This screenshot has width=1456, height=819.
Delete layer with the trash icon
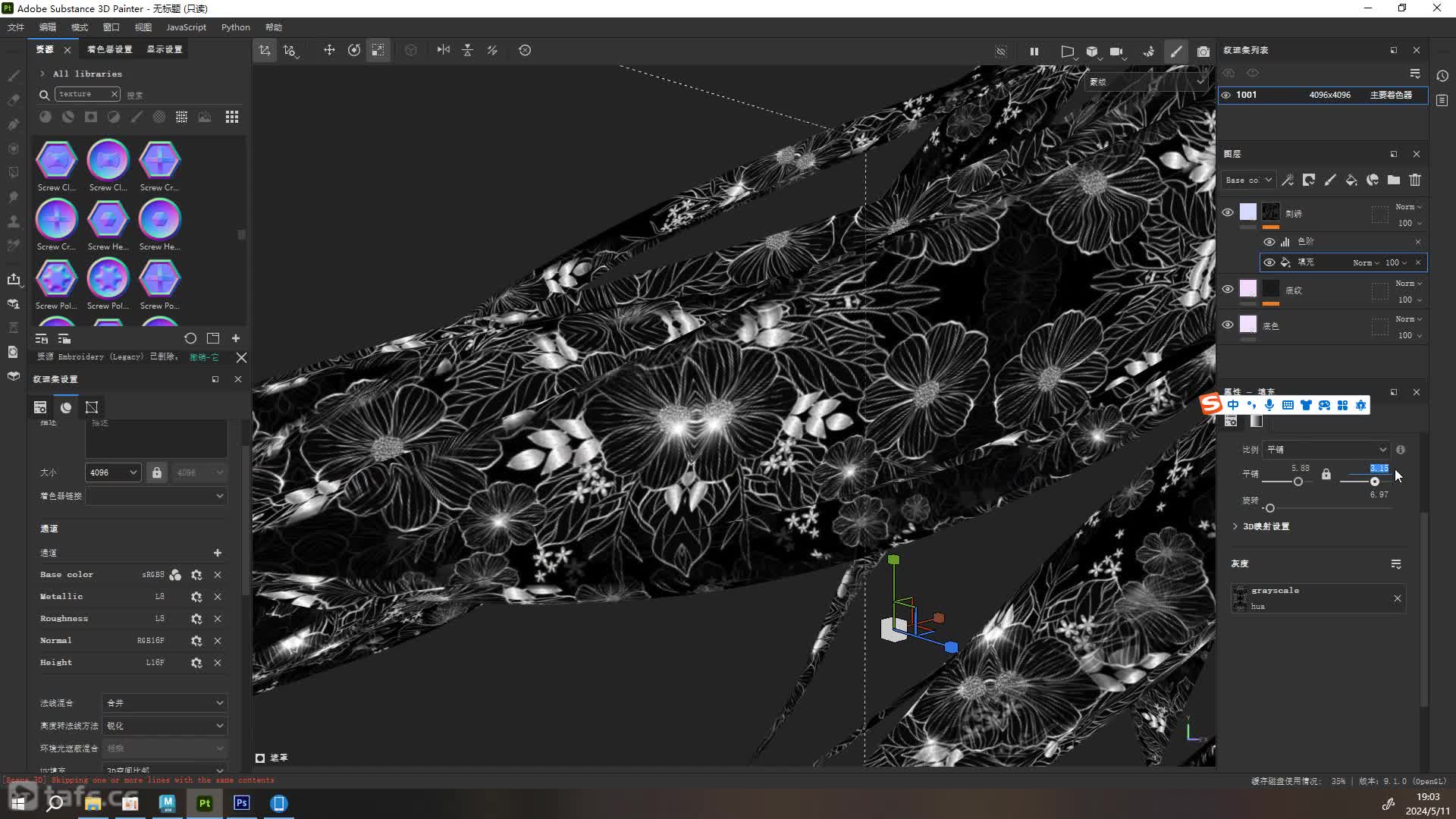1415,180
